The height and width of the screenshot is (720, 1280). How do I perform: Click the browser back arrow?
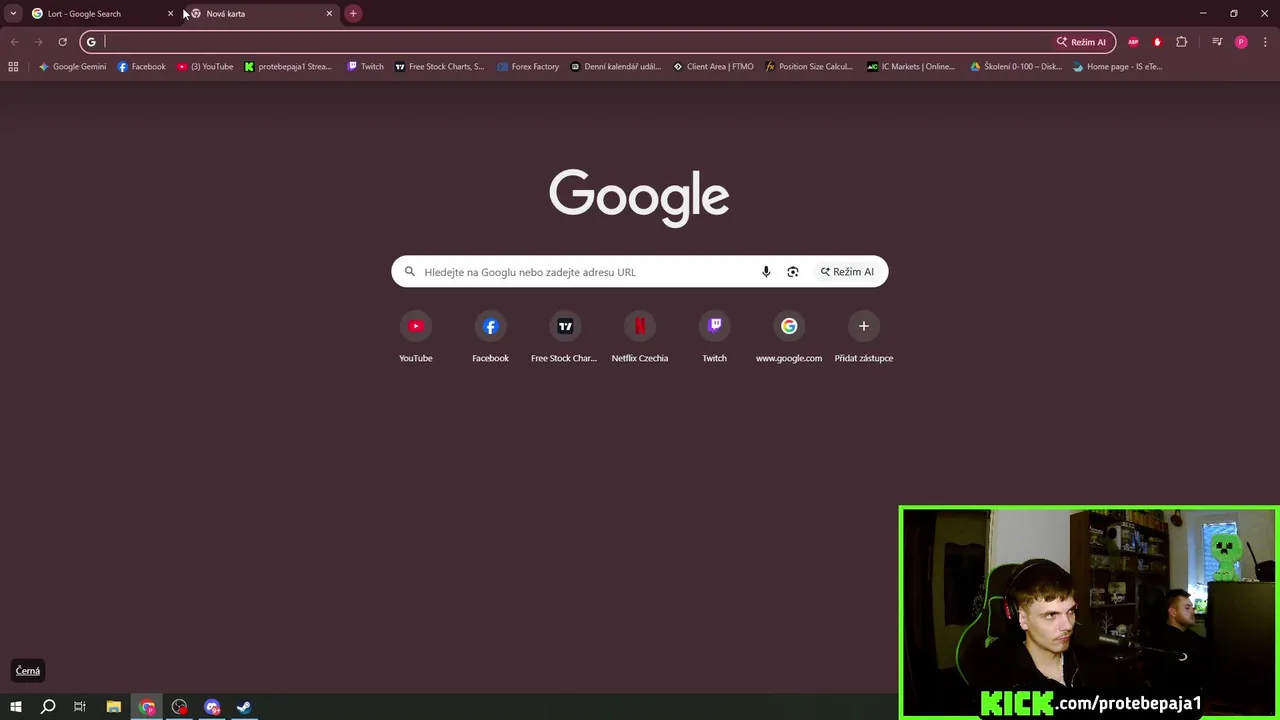tap(14, 42)
